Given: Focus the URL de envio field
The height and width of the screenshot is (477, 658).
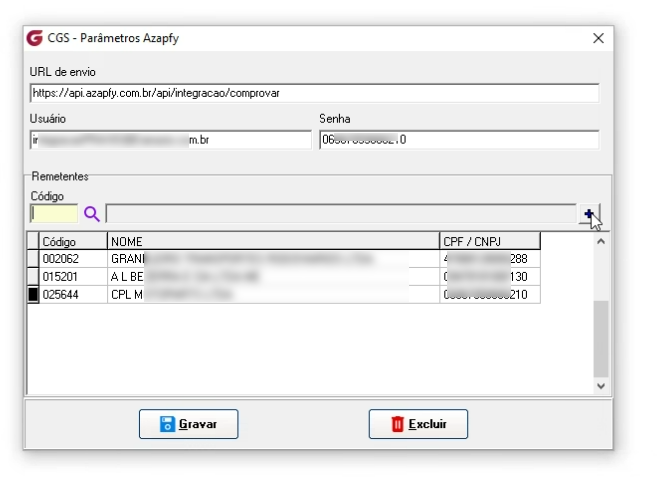Looking at the screenshot, I should point(314,93).
